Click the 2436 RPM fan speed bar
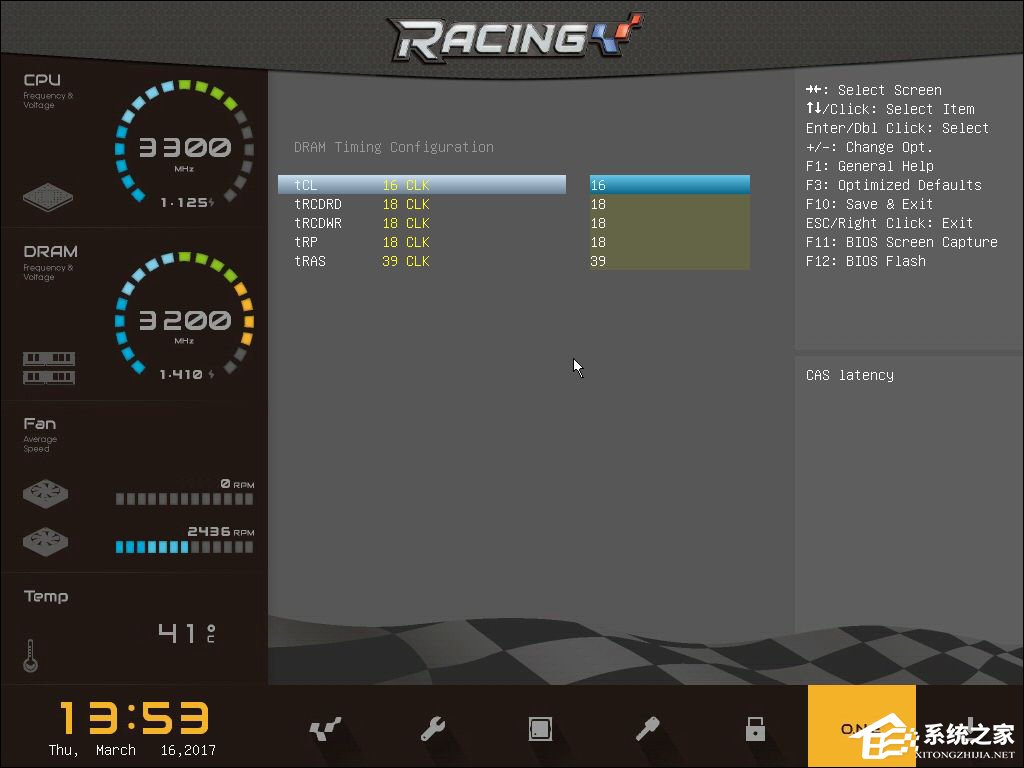 point(184,547)
